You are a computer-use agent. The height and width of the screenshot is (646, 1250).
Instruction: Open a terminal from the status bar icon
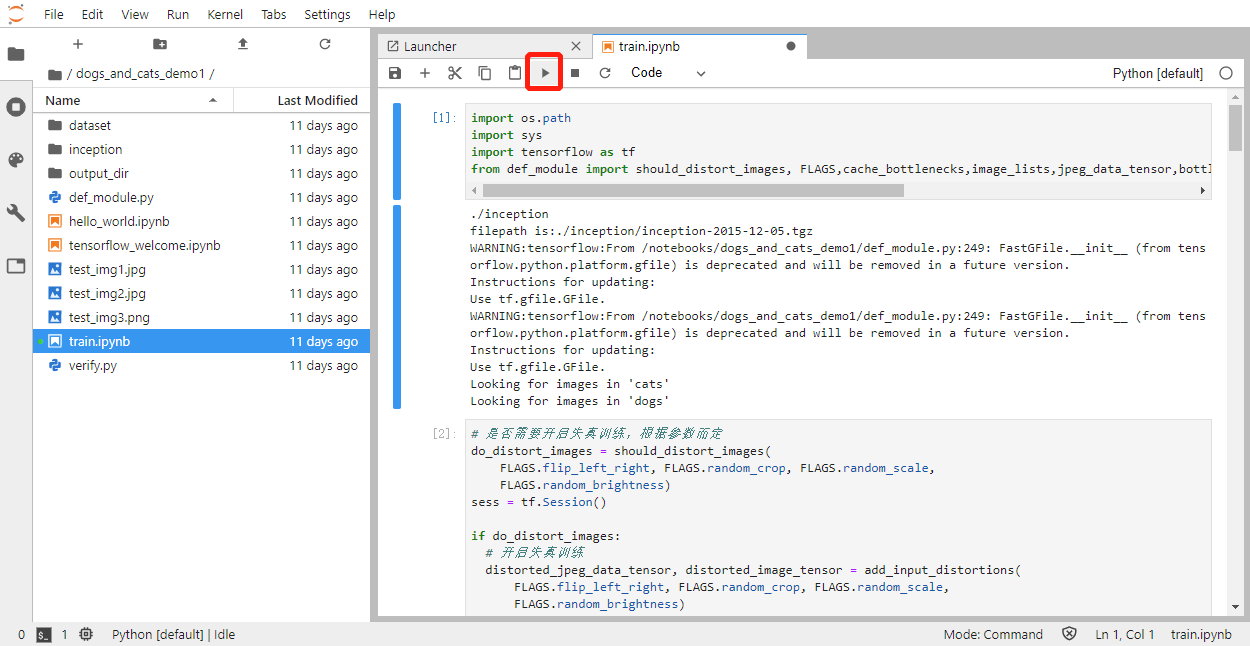coord(44,634)
